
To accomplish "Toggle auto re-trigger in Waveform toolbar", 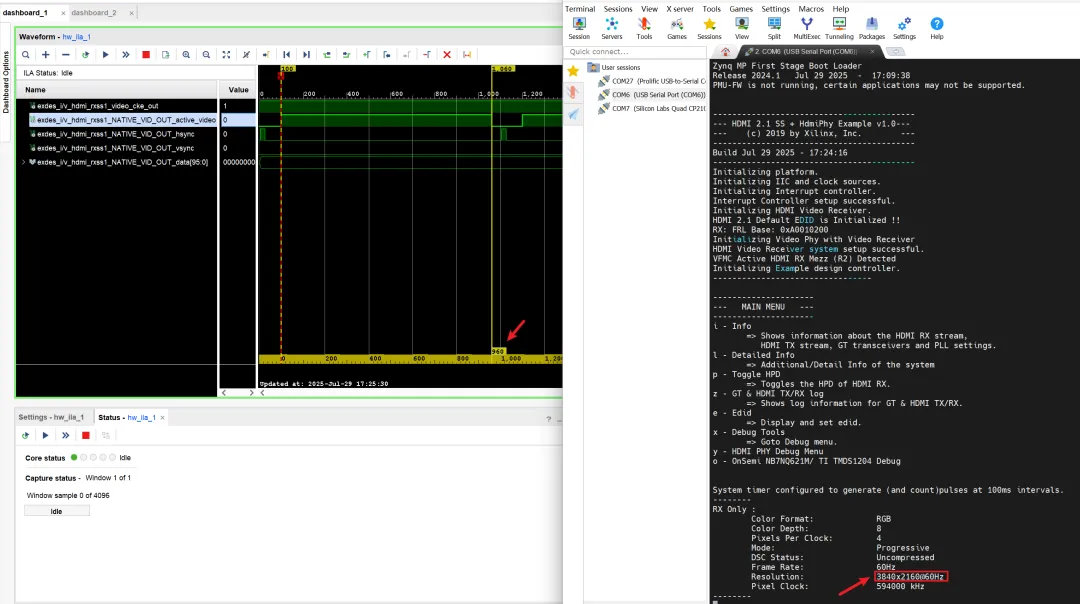I will pos(85,54).
